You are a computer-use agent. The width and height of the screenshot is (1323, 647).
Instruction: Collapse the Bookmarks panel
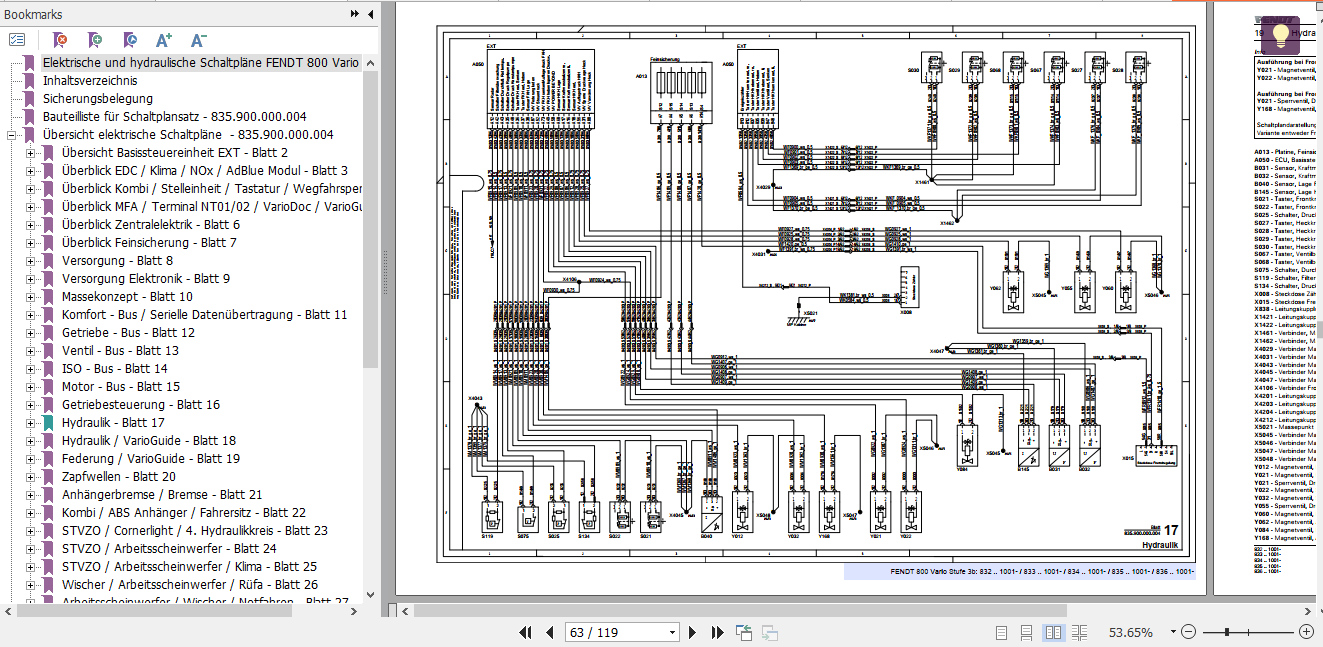[371, 14]
